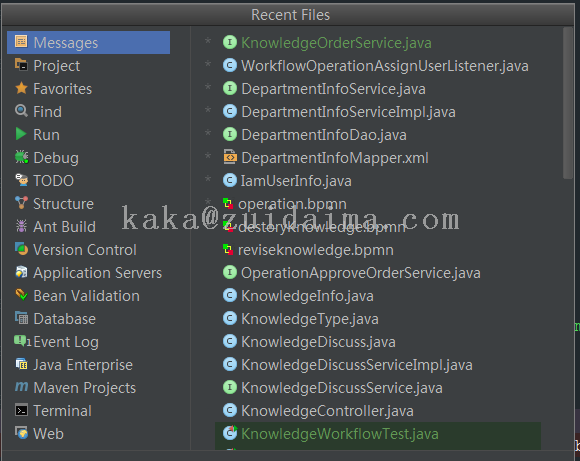Image resolution: width=580 pixels, height=461 pixels.
Task: Click the Favorites star icon
Action: click(21, 88)
